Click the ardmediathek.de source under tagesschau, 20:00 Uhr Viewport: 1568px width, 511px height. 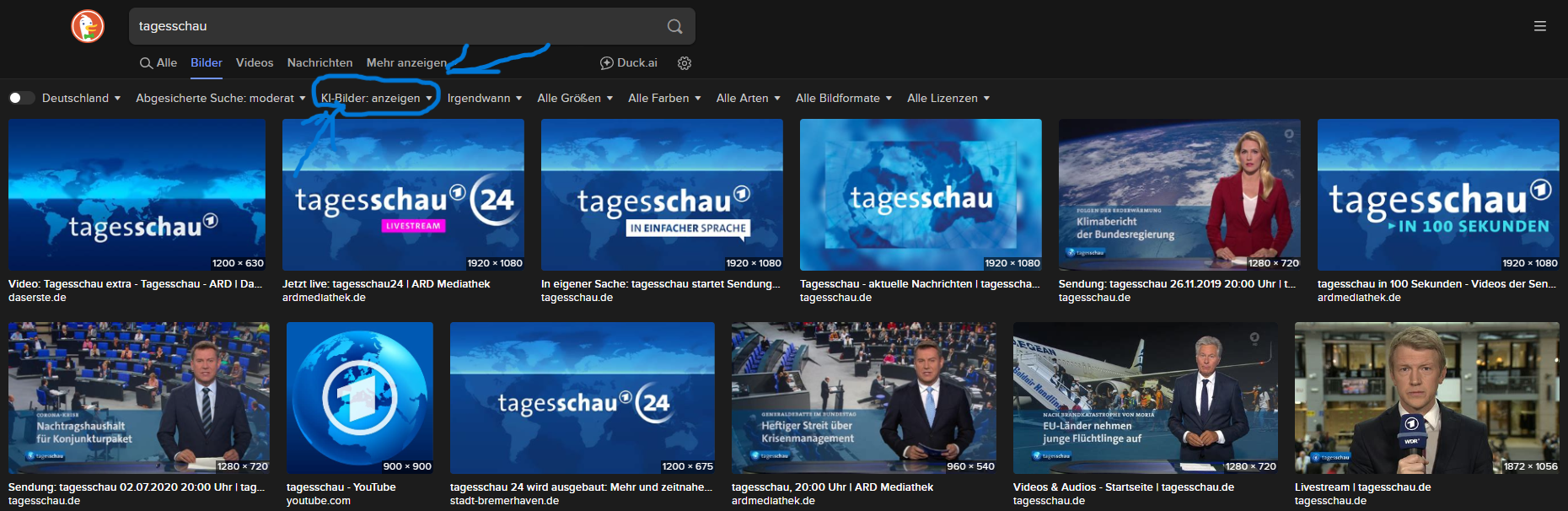(773, 501)
